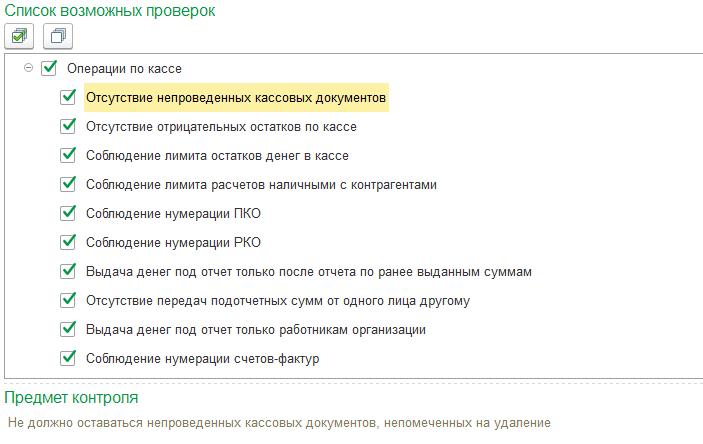Toggle the Операции по кассе group checkbox
This screenshot has height=444, width=703.
pos(49,69)
